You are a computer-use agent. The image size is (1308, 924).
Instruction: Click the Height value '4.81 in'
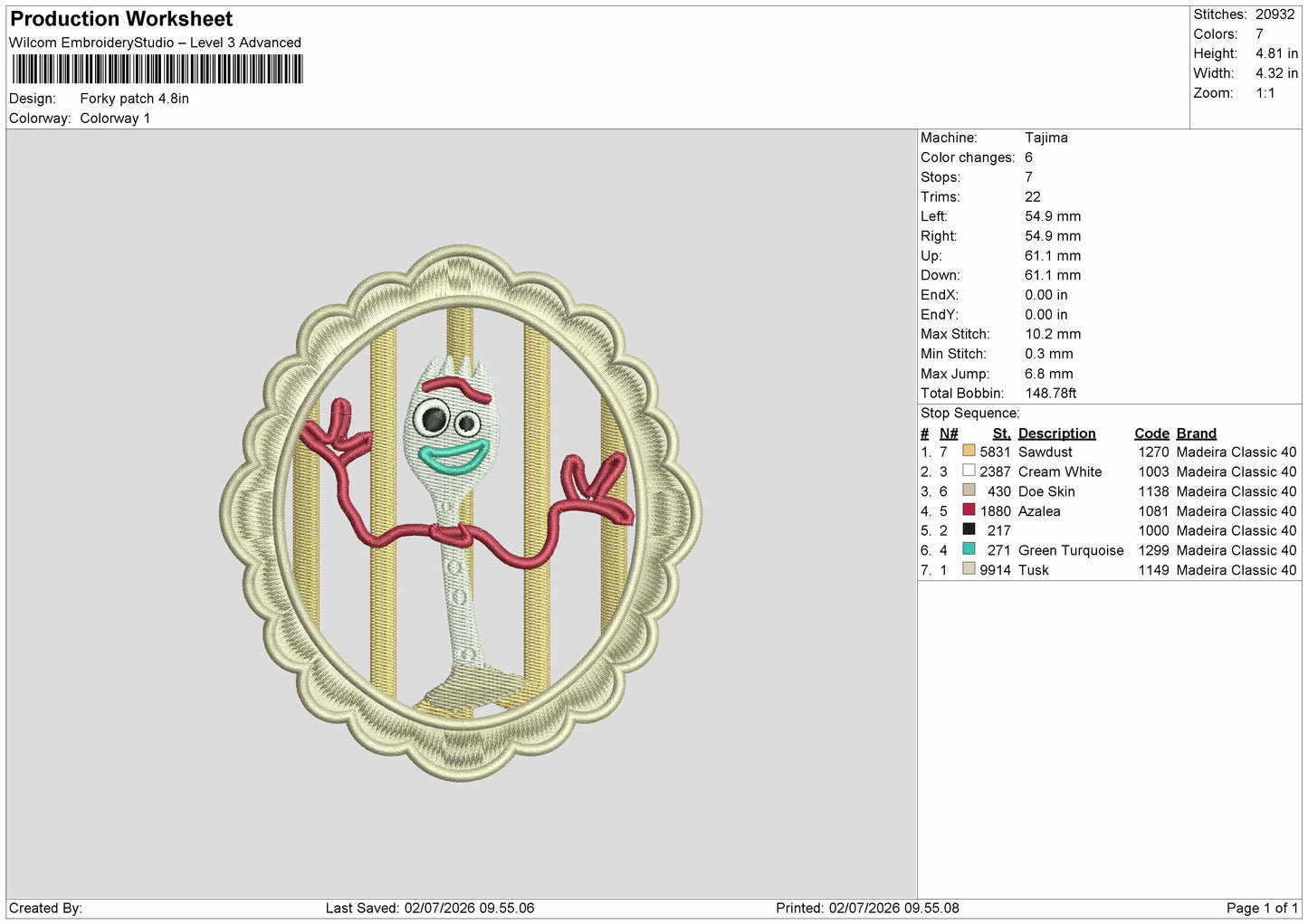[x=1276, y=53]
